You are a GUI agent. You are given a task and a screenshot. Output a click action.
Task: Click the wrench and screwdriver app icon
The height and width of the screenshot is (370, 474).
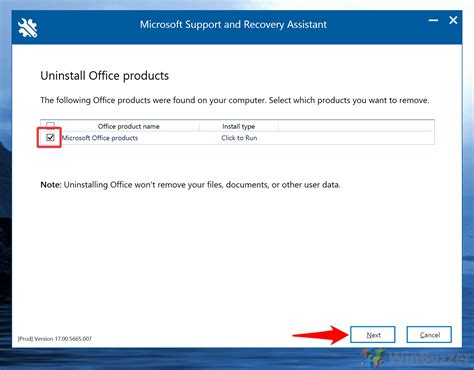pyautogui.click(x=28, y=28)
